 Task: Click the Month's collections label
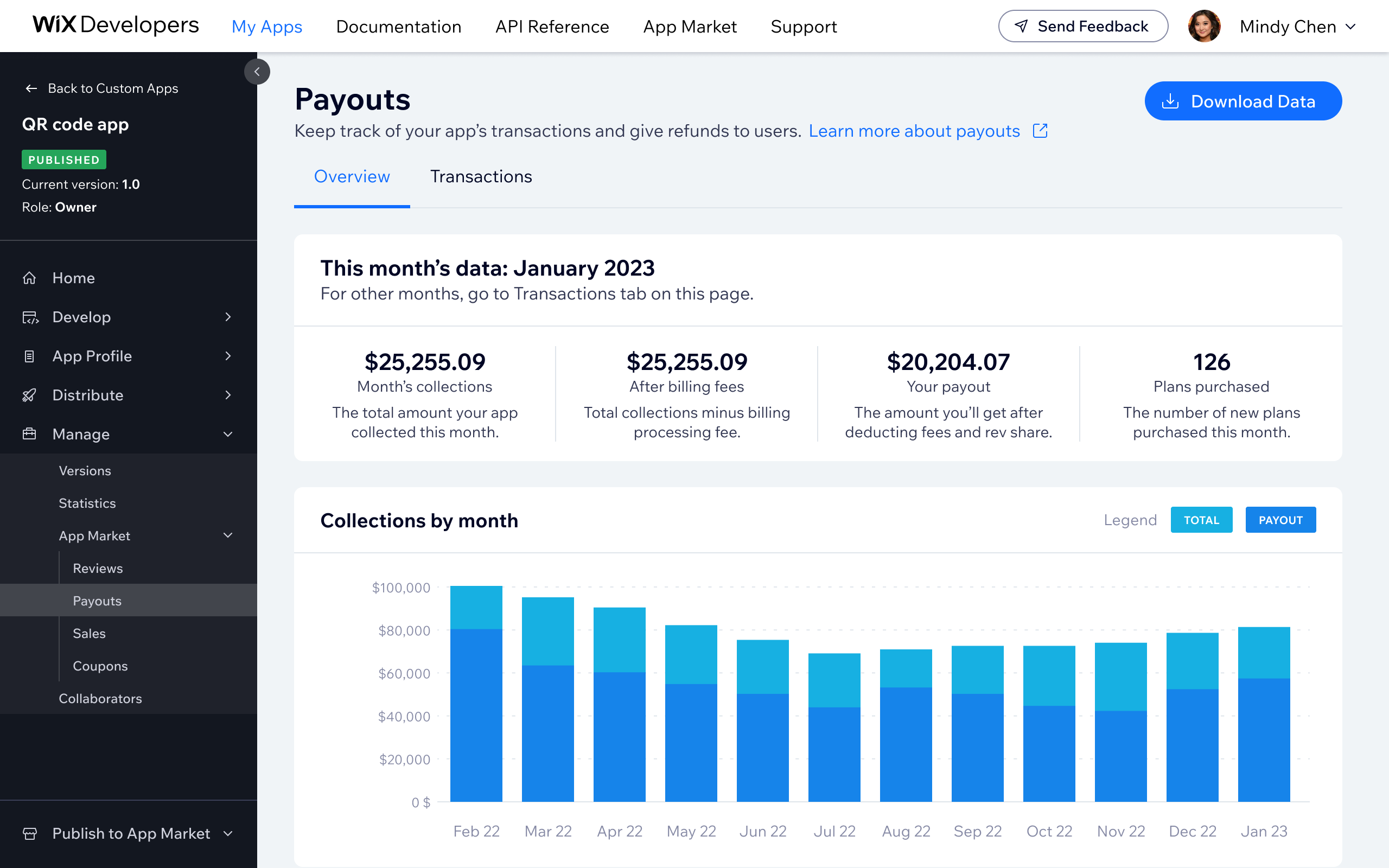(x=425, y=387)
